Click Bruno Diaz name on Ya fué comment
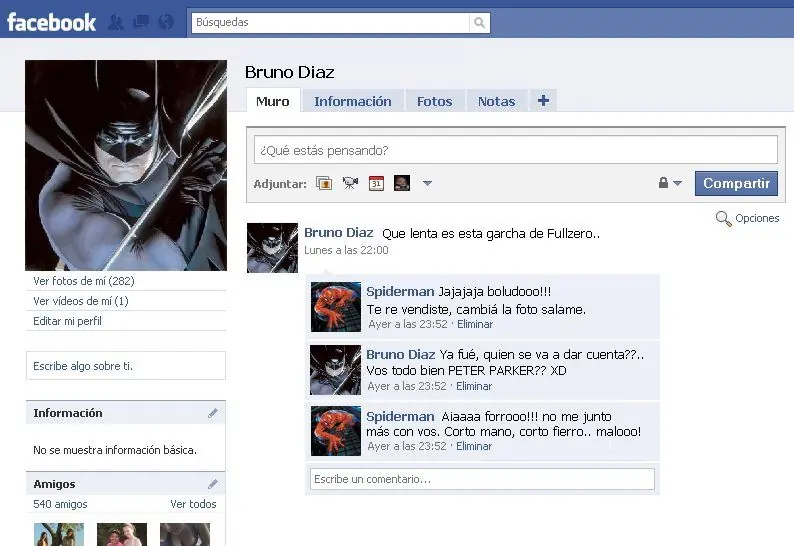The width and height of the screenshot is (794, 546). (x=401, y=354)
